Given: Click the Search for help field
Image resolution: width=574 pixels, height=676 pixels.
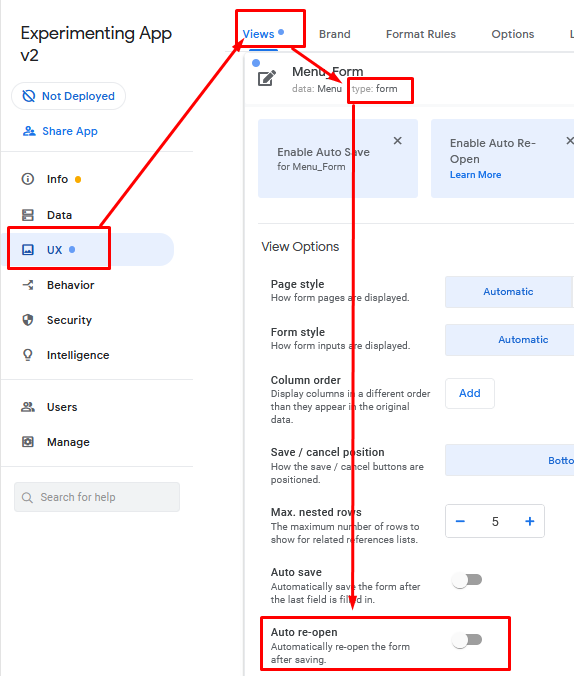Looking at the screenshot, I should (97, 497).
